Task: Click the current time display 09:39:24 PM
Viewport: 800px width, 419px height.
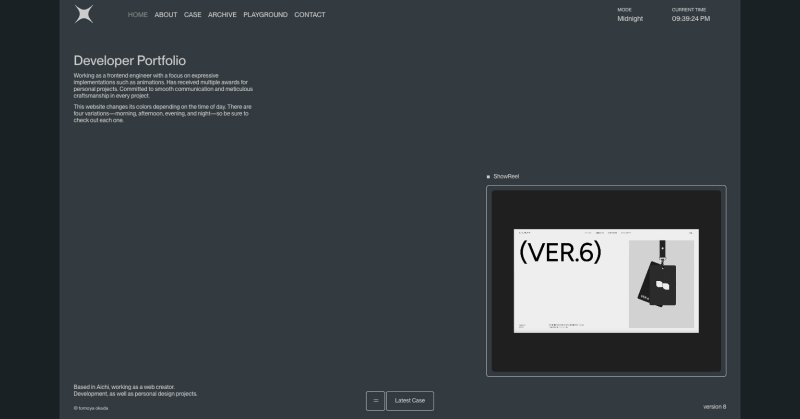Action: 691,18
